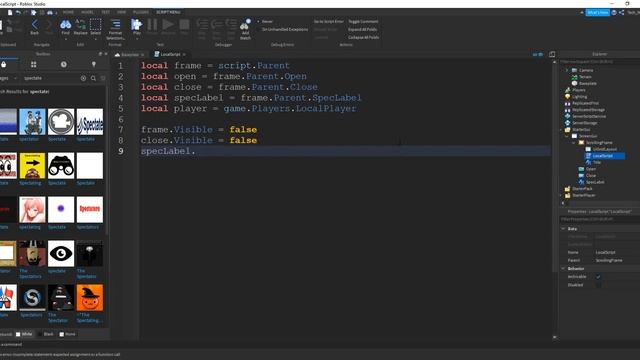
Task: Click the Stop square in Test group
Action: pos(184,24)
